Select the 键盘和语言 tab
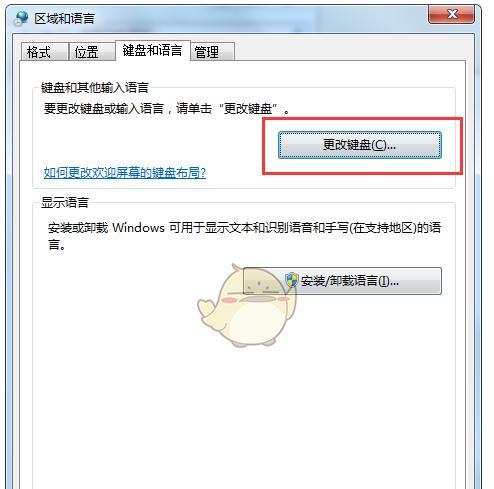The height and width of the screenshot is (489, 494). click(x=153, y=51)
